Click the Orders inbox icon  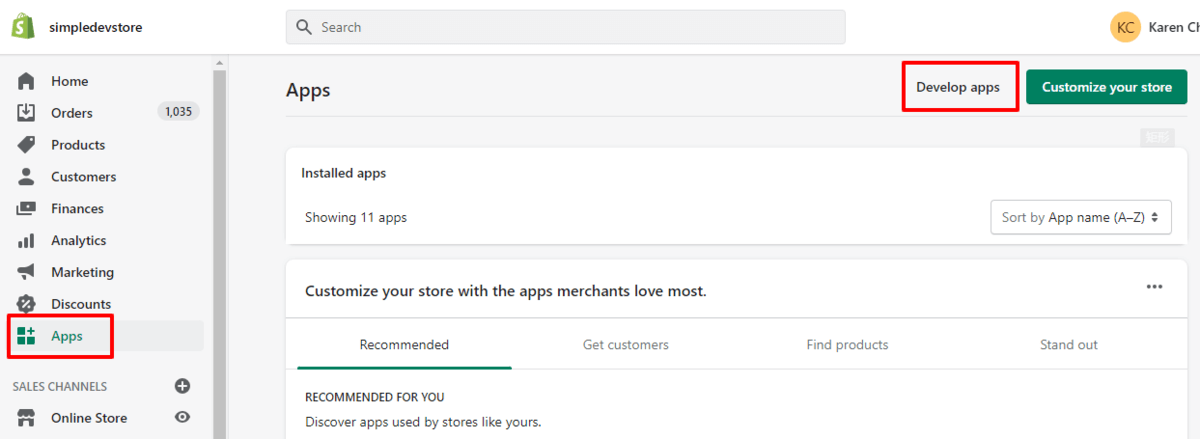27,113
